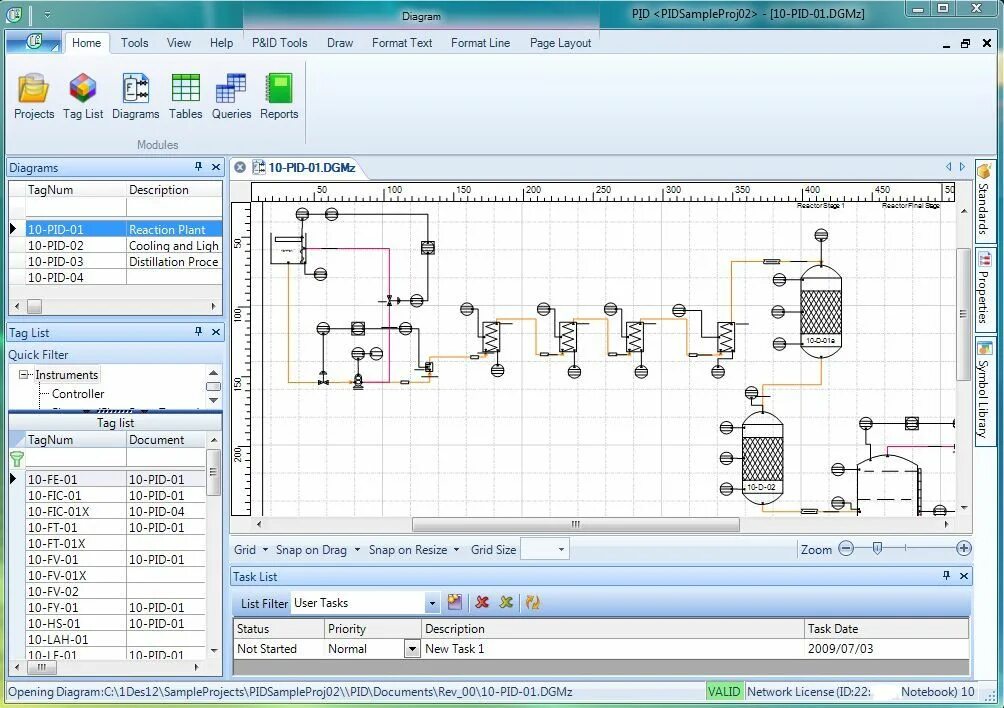Open the Snap on Drag dropdown
The width and height of the screenshot is (1004, 708).
tap(318, 549)
